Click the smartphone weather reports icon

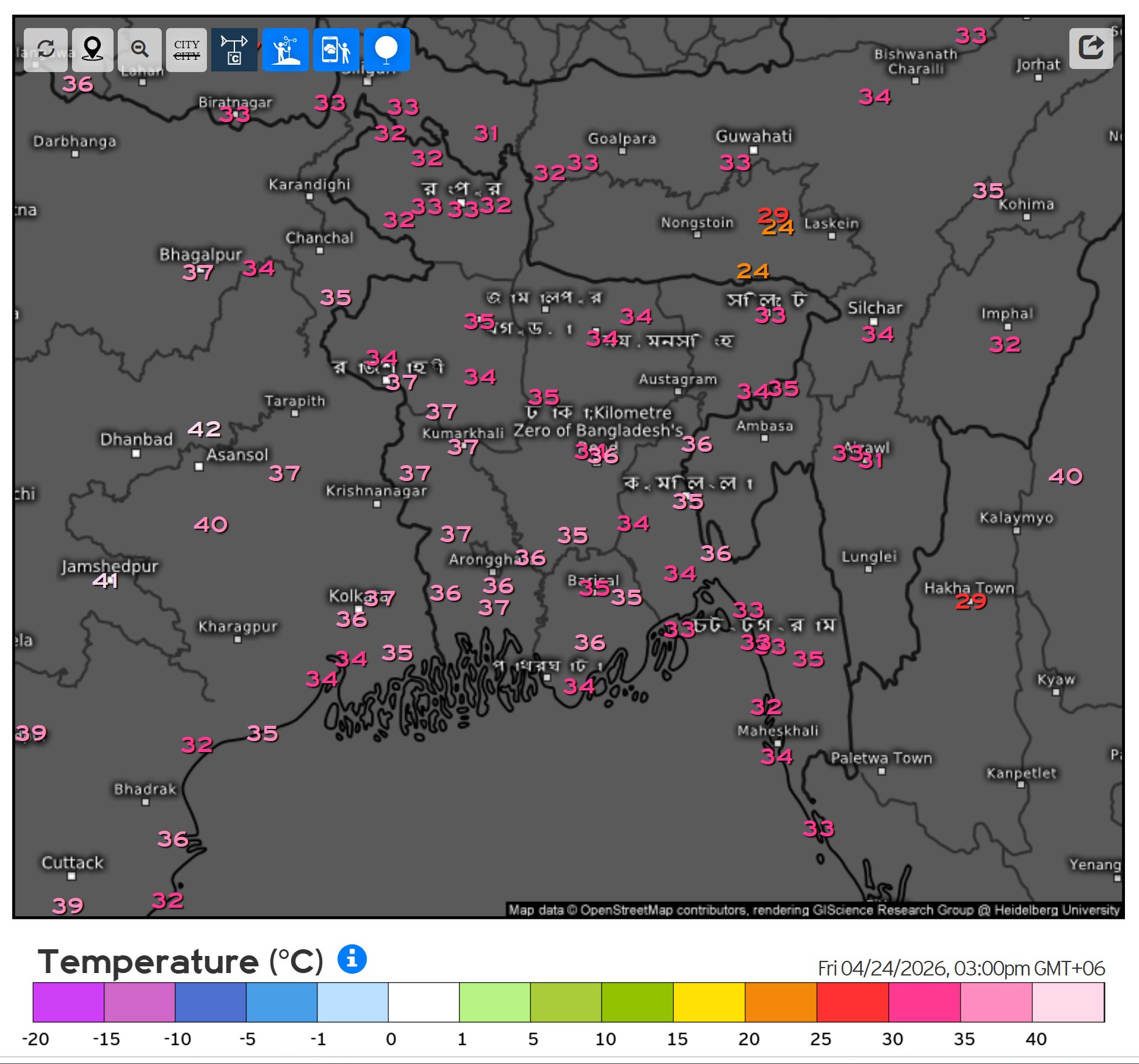336,49
